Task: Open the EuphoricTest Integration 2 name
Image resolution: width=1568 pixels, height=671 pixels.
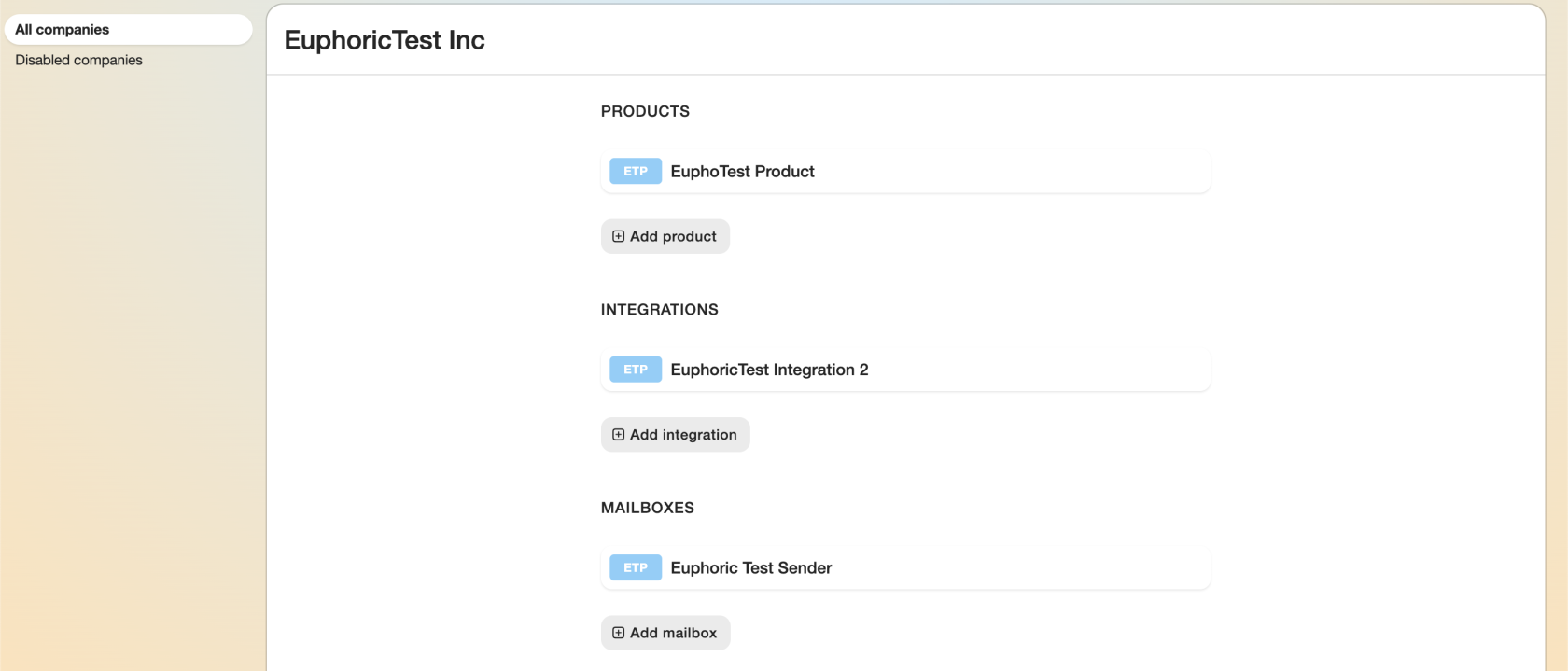Action: click(x=769, y=370)
